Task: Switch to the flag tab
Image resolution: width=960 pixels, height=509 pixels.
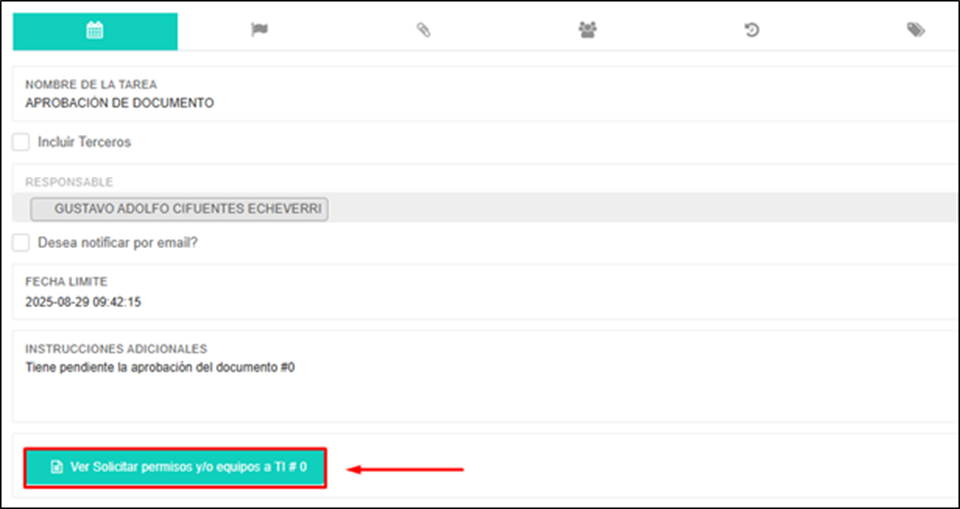Action: [259, 31]
